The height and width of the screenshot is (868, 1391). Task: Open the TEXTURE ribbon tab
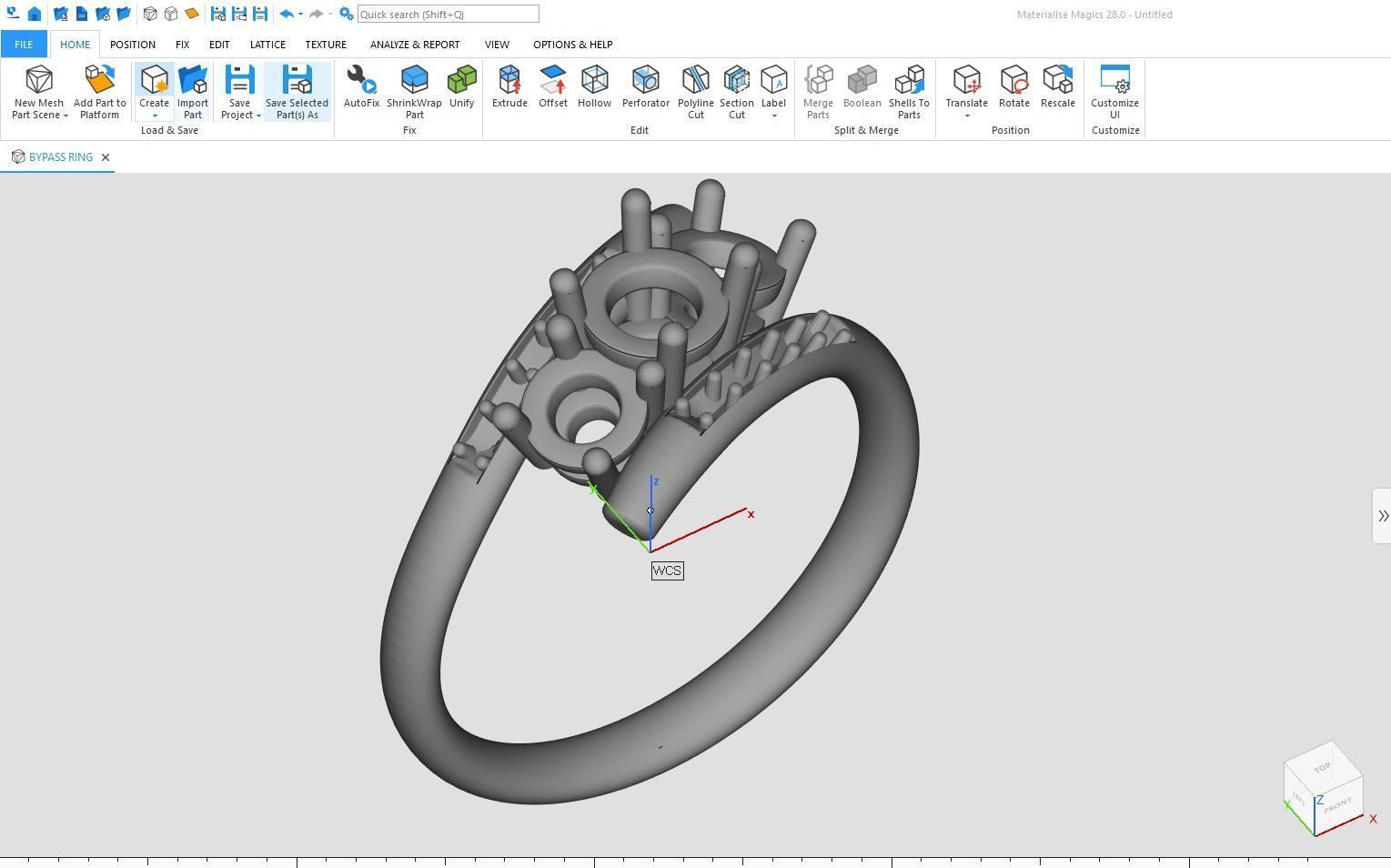[326, 44]
